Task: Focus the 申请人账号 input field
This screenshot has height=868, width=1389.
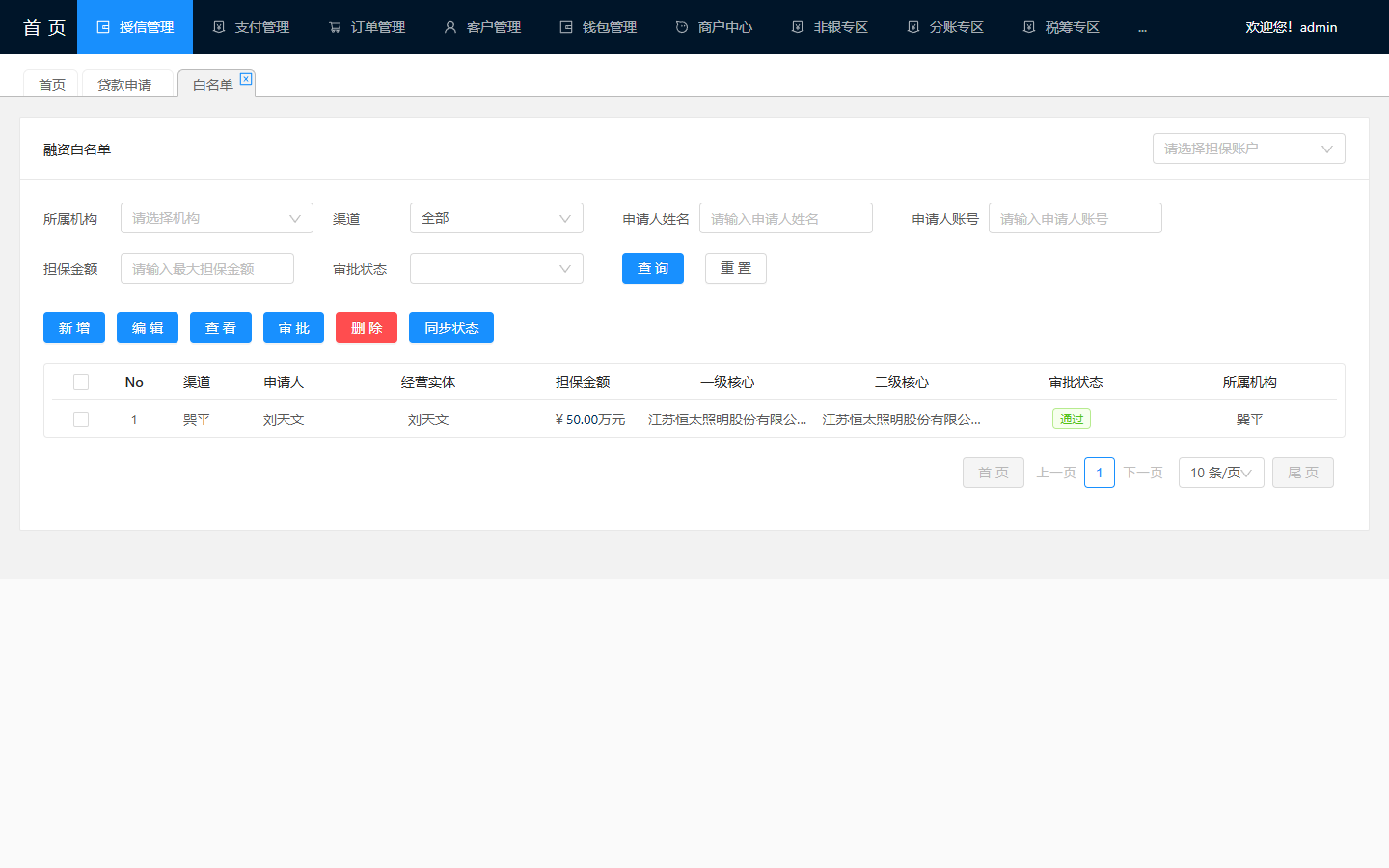Action: pos(1076,218)
